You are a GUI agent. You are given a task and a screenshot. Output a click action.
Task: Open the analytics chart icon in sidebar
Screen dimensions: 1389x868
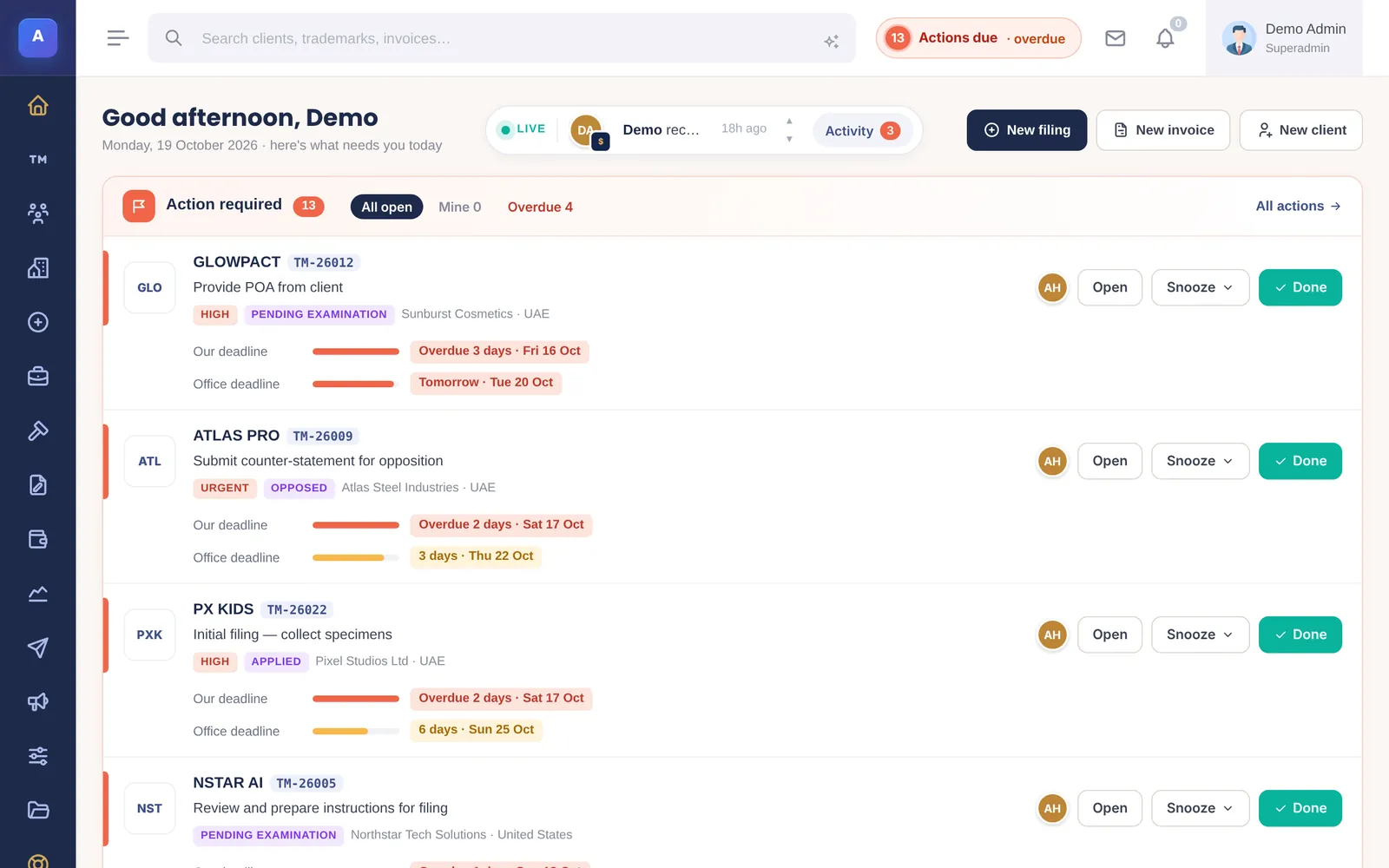pyautogui.click(x=37, y=594)
